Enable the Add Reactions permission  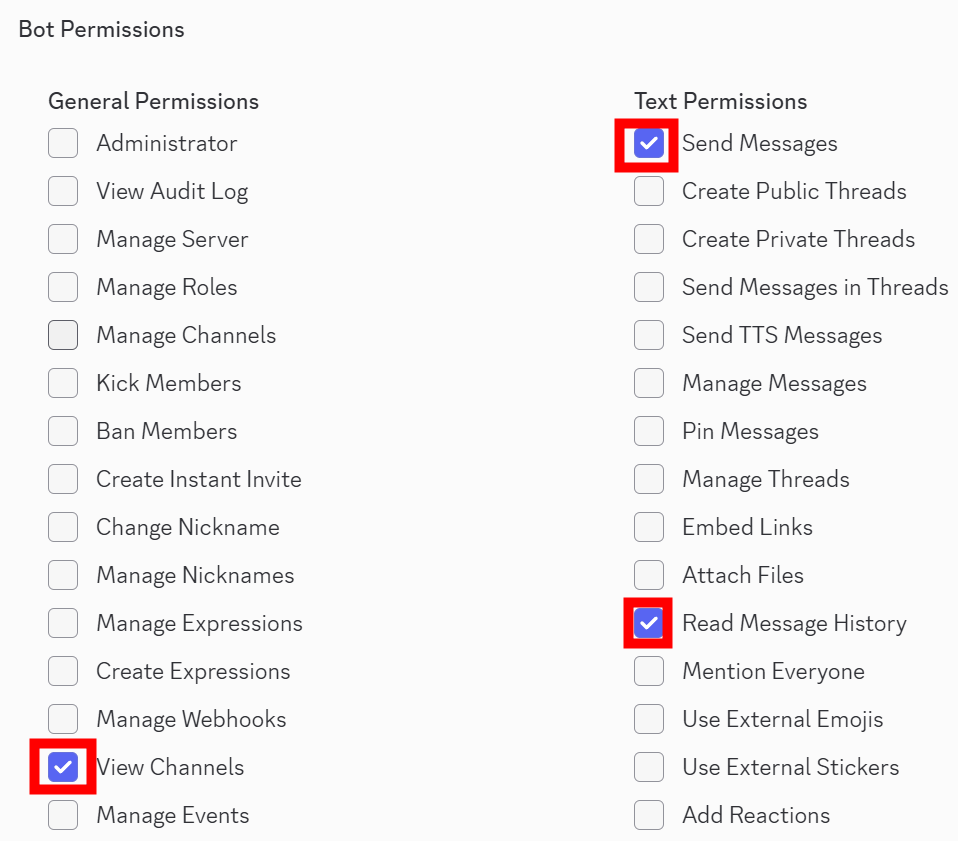point(649,816)
